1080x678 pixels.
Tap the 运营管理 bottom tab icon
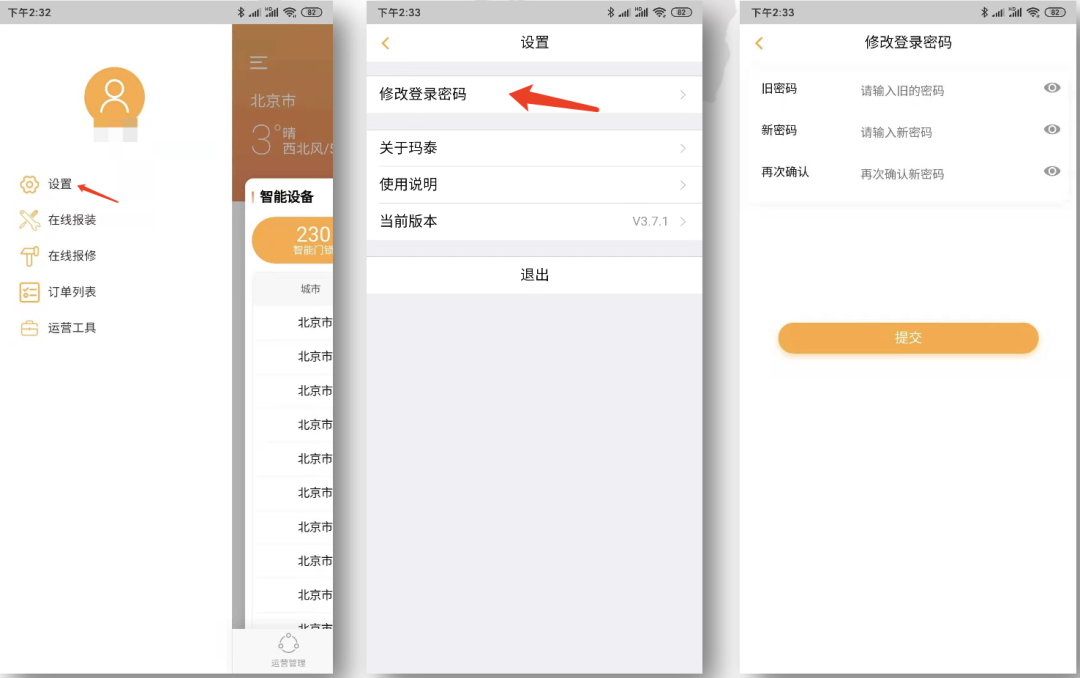pos(288,645)
